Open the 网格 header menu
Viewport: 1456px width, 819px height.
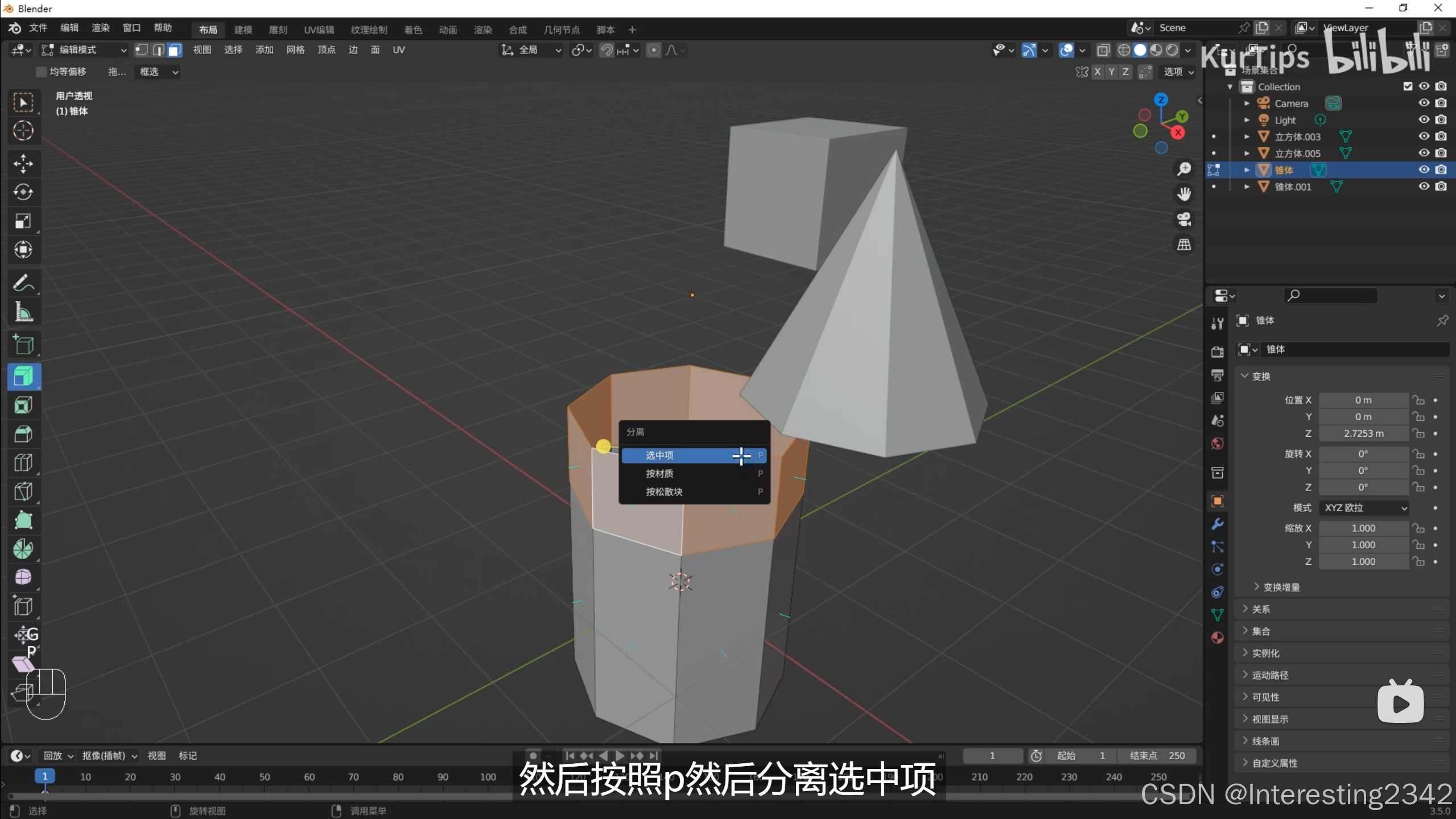pos(295,50)
